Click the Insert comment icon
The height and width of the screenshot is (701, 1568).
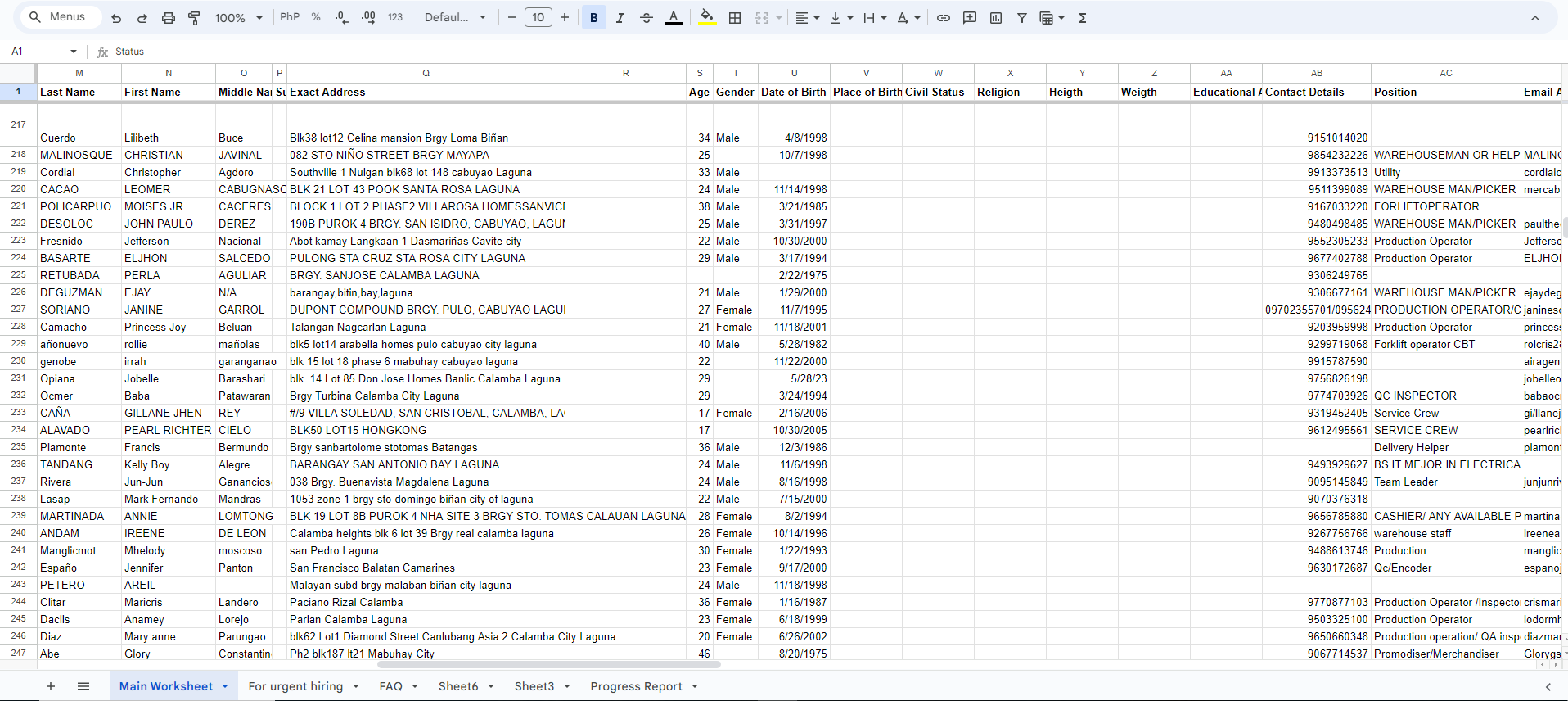[x=970, y=17]
